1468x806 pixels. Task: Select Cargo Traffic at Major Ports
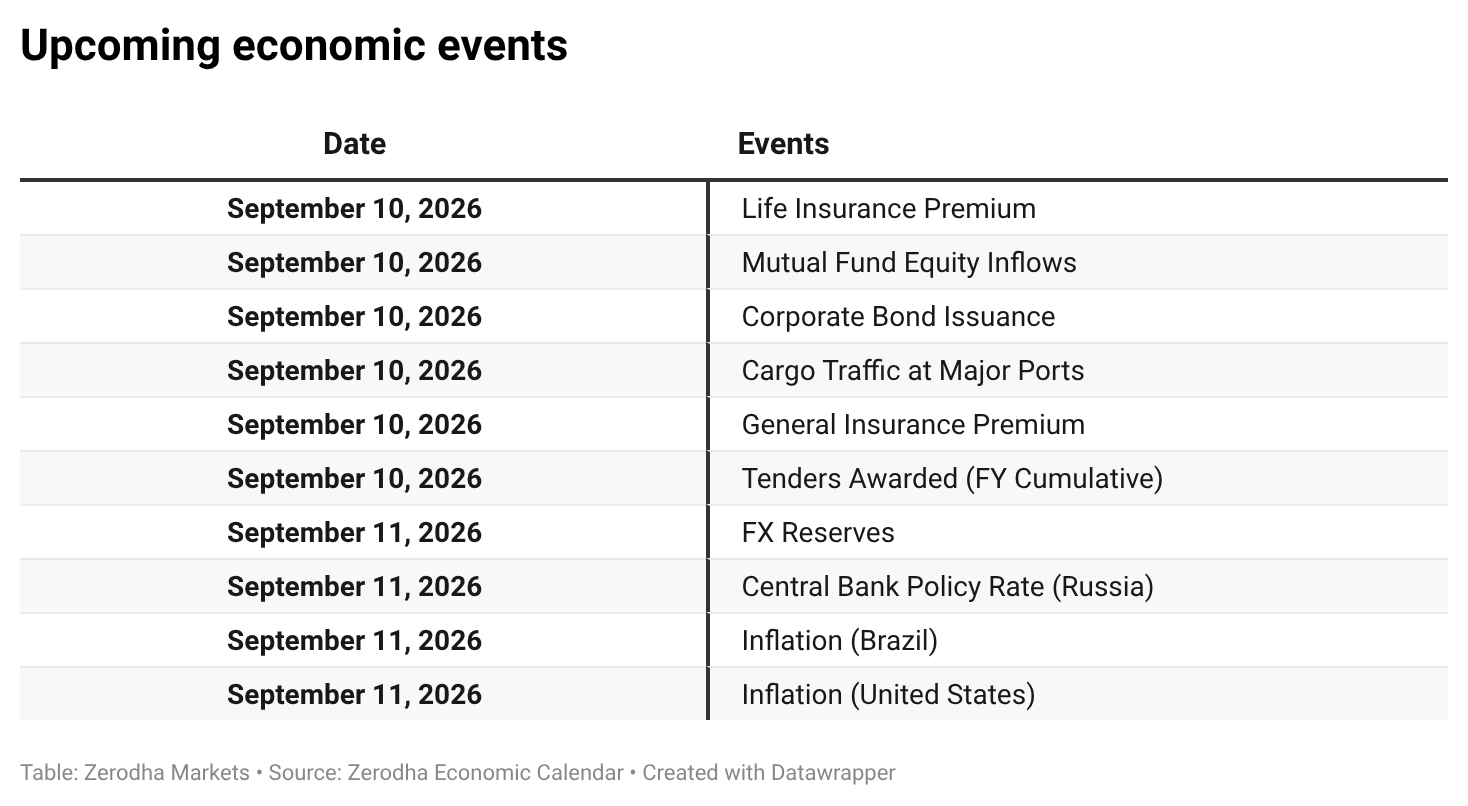(912, 371)
